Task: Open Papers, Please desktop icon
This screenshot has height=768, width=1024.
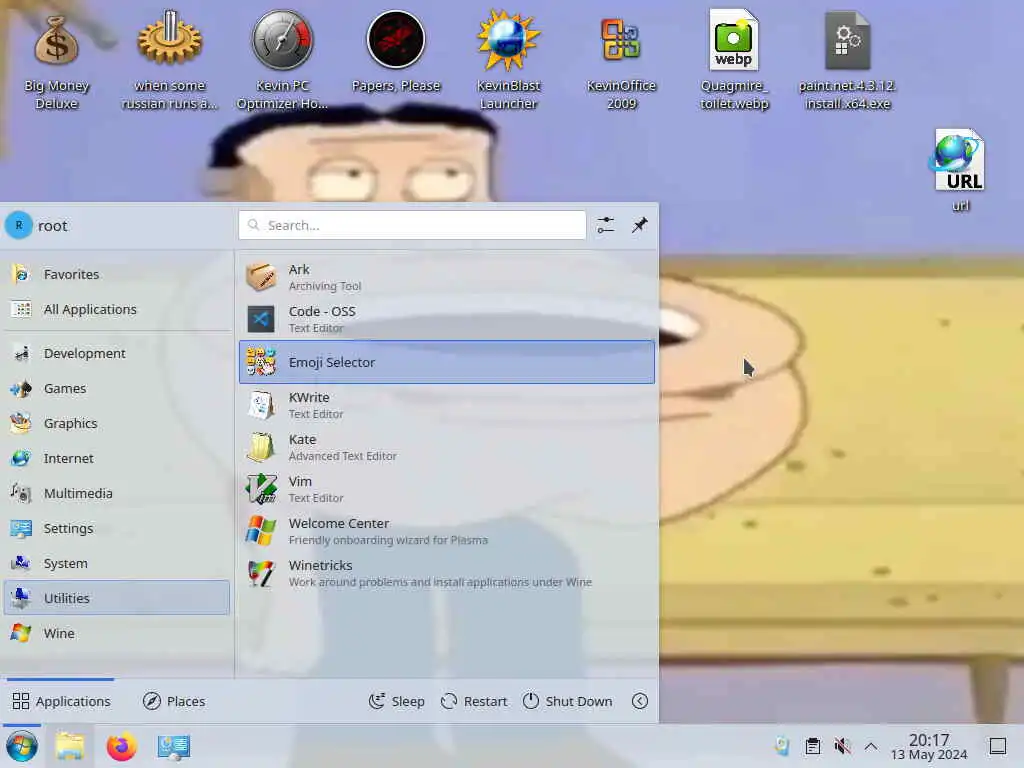Action: 396,52
